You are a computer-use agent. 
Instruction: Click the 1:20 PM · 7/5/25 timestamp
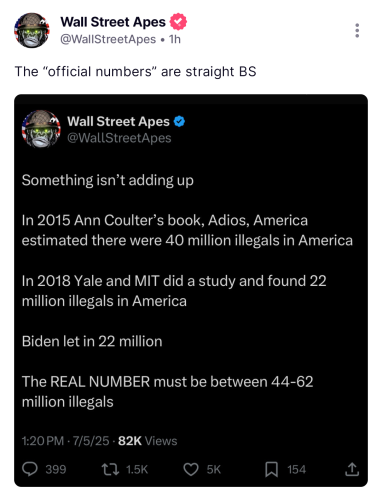tap(65, 441)
